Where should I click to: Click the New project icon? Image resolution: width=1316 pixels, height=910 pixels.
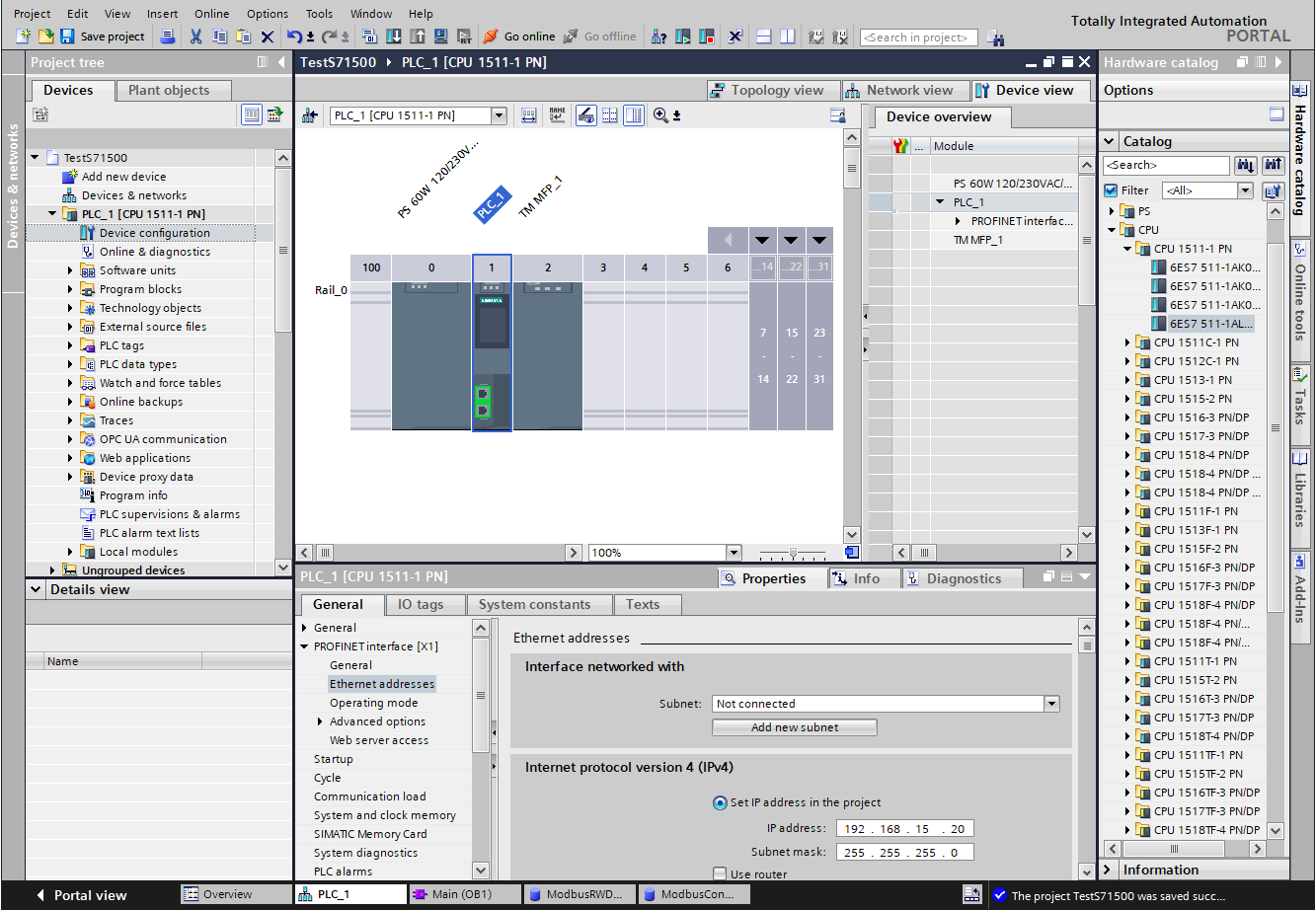coord(23,37)
